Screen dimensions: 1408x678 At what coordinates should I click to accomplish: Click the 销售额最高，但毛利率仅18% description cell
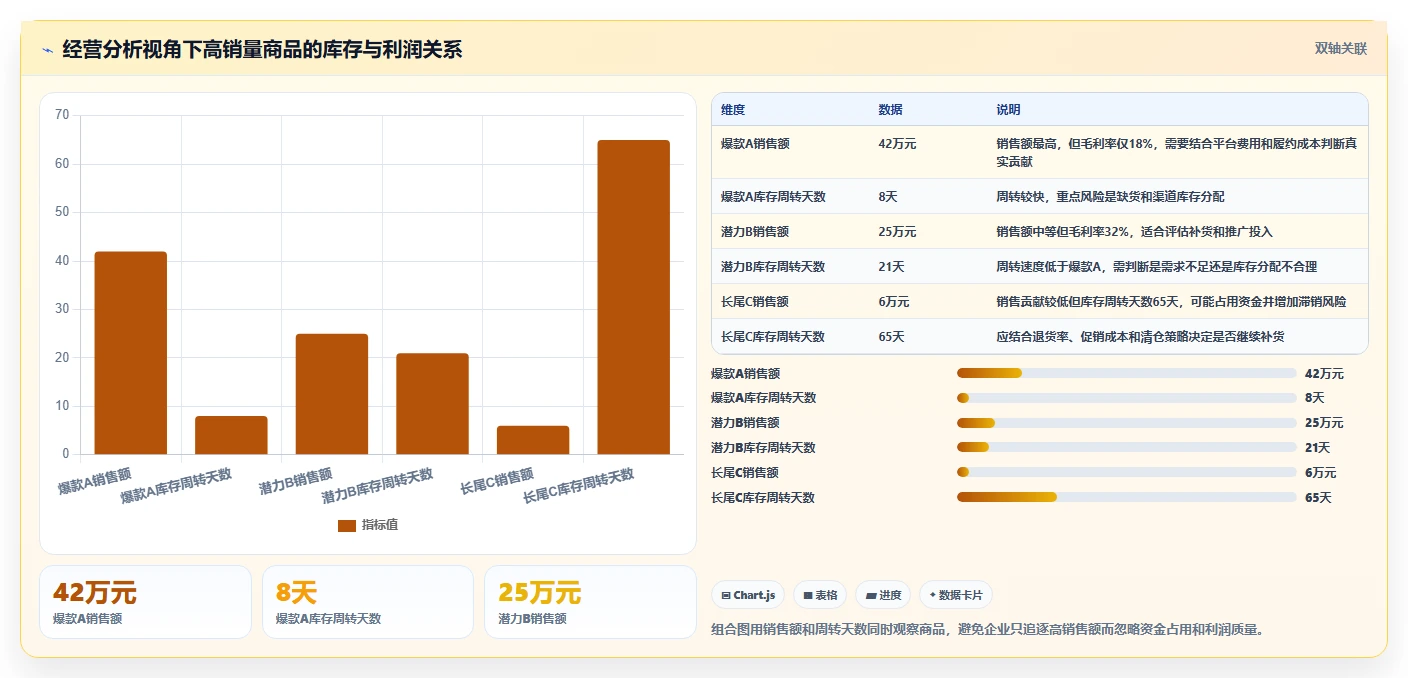[x=1176, y=152]
